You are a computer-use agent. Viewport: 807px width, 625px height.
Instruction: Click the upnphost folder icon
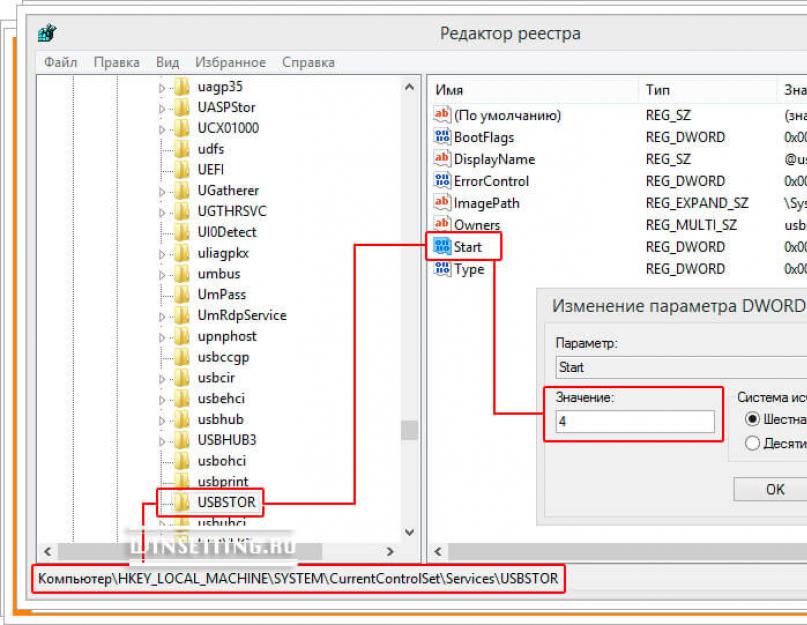182,336
